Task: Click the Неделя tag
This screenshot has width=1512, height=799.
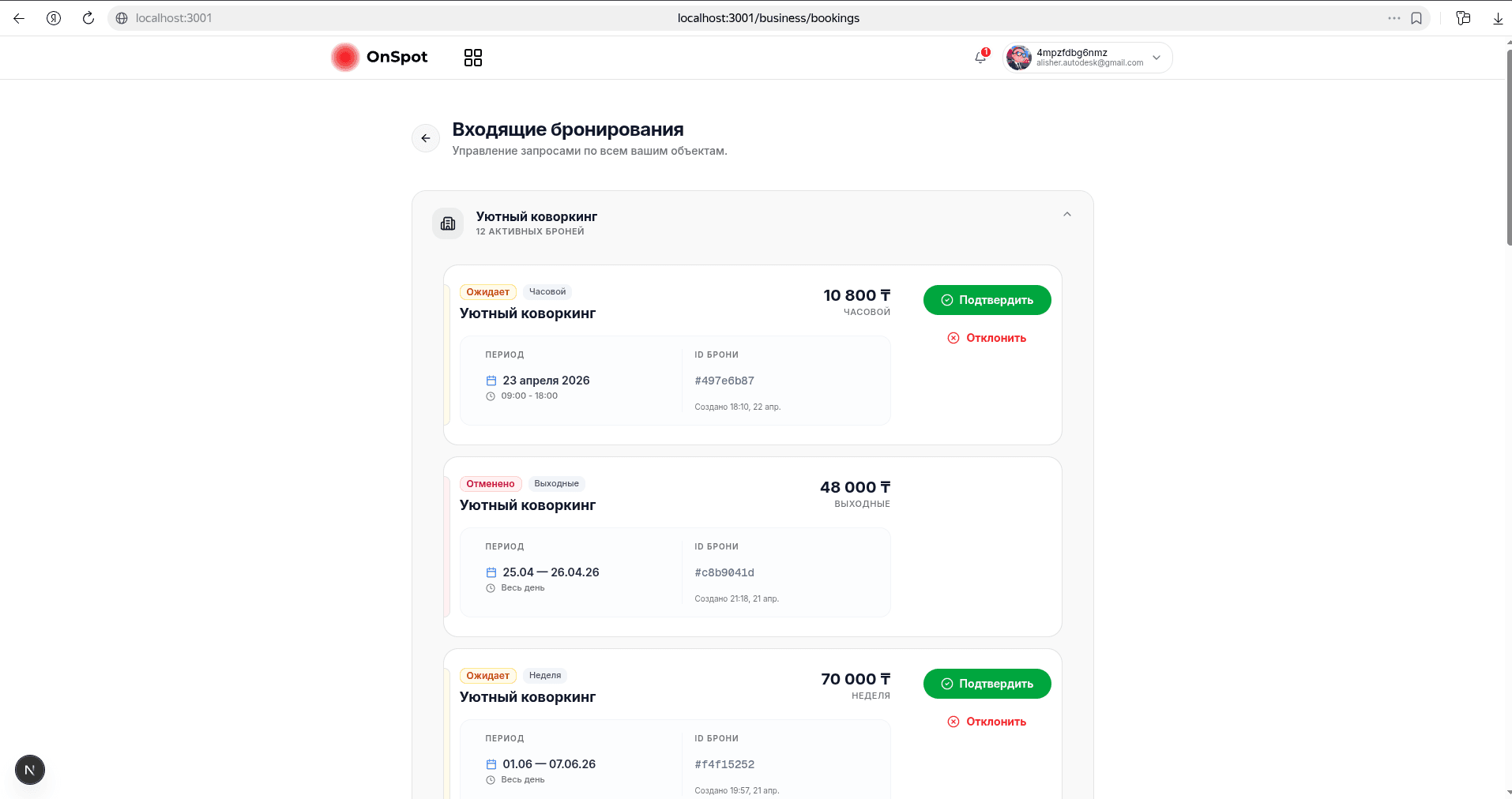Action: [x=545, y=676]
